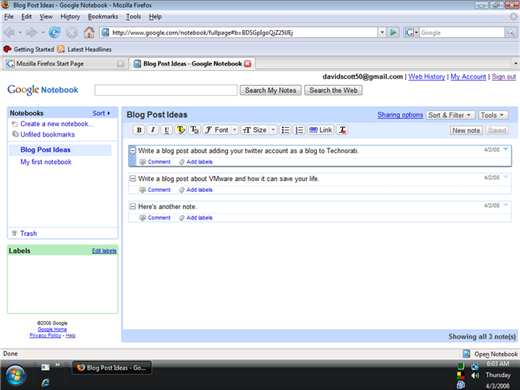Open the Font dropdown
Screen dimensions: 520x390
tap(220, 130)
